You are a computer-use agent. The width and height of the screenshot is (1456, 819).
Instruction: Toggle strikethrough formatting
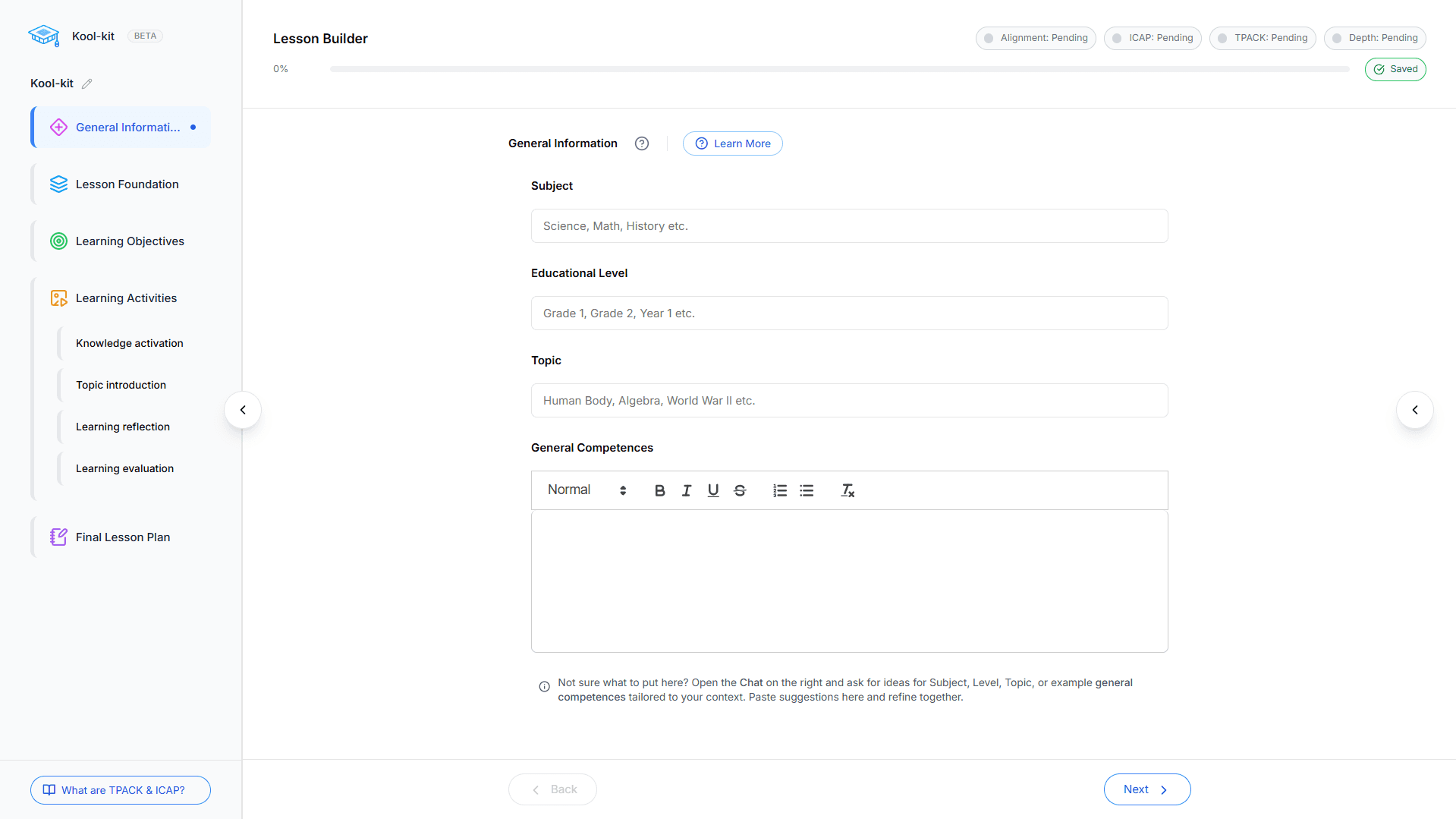[740, 490]
